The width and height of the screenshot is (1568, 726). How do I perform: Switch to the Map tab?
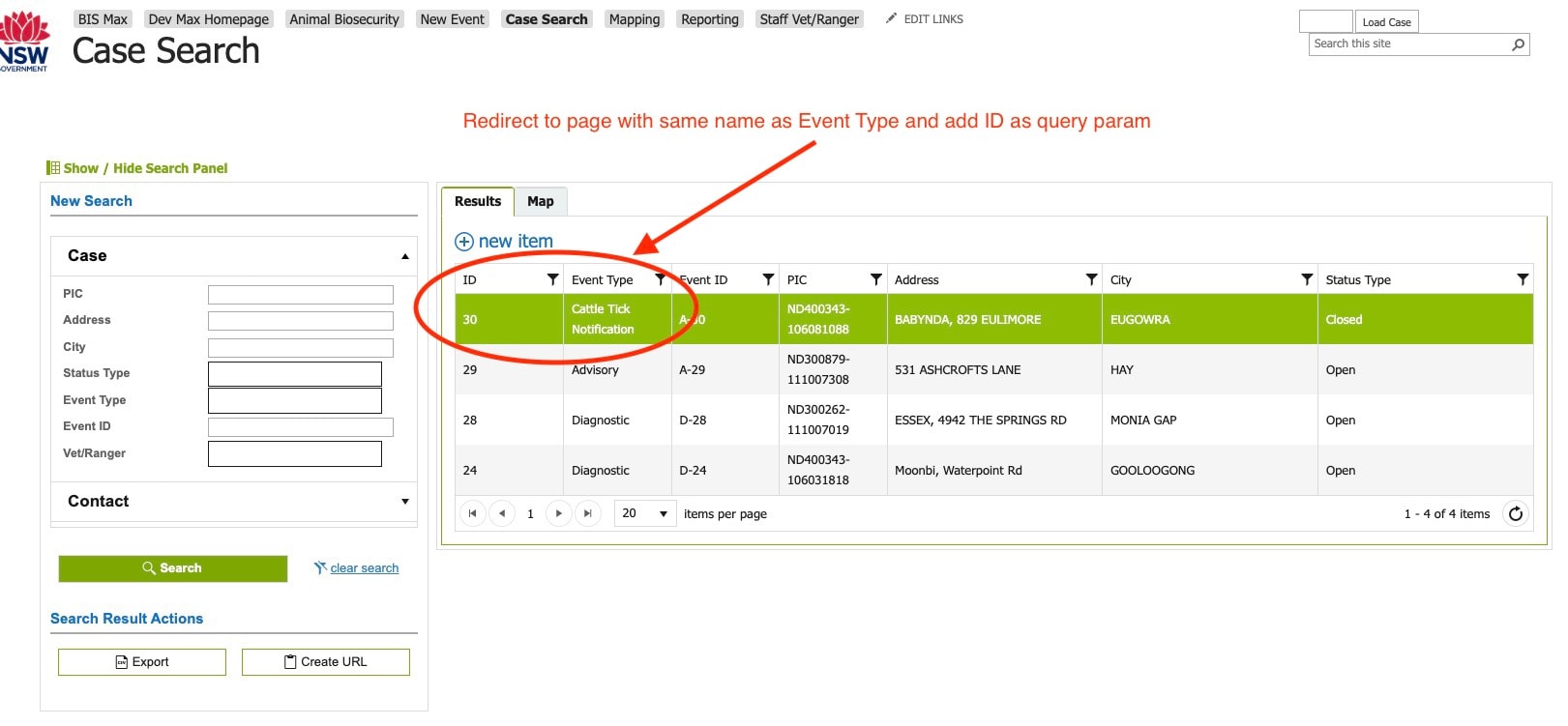tap(540, 201)
